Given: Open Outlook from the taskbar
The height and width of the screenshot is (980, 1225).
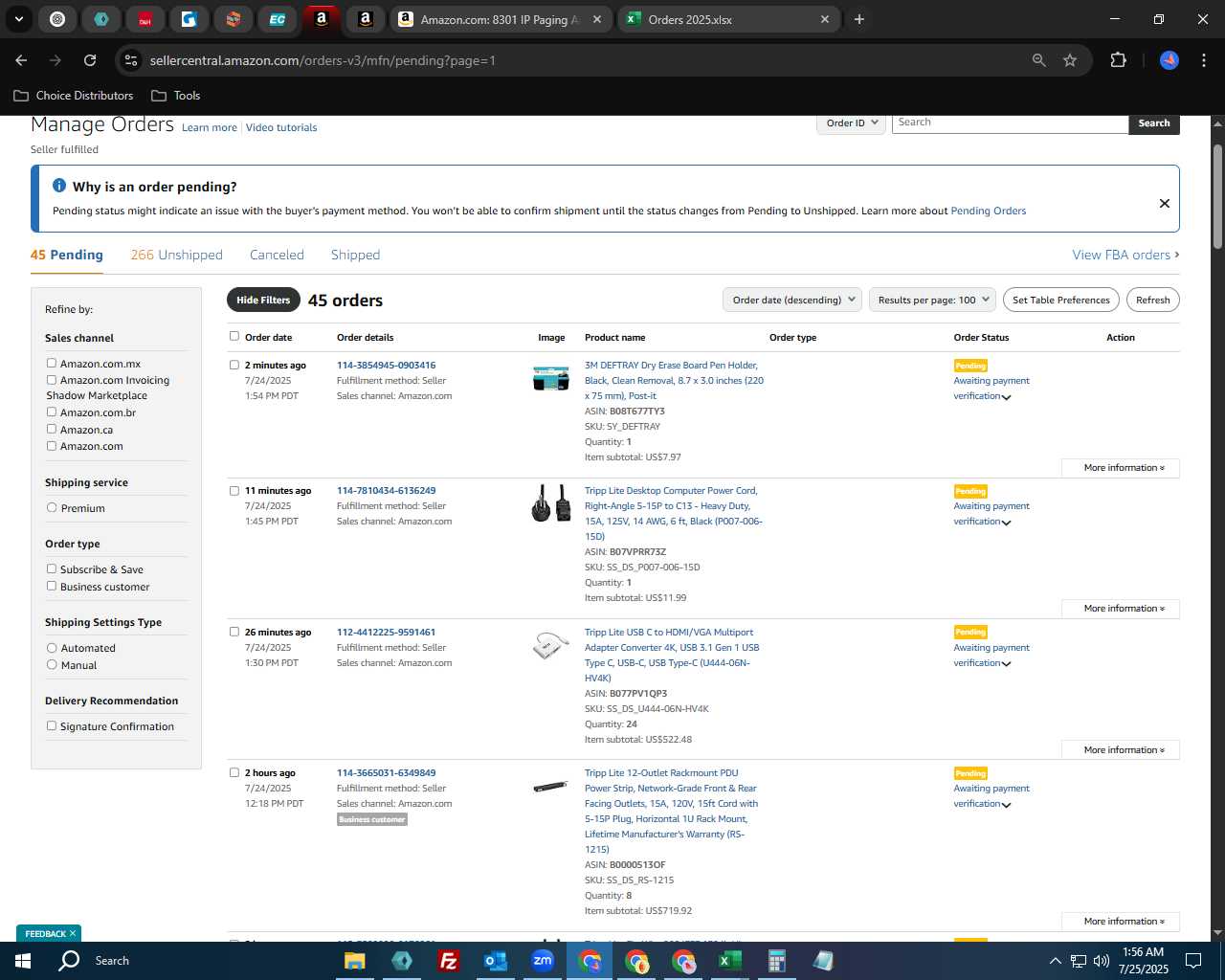Looking at the screenshot, I should (x=496, y=961).
